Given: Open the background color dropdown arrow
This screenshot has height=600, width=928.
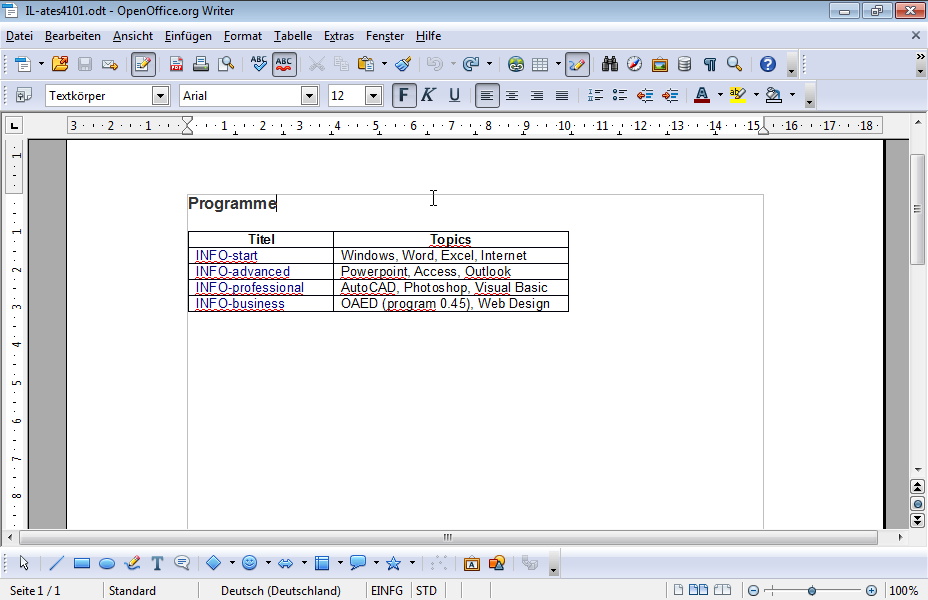Looking at the screenshot, I should (792, 95).
